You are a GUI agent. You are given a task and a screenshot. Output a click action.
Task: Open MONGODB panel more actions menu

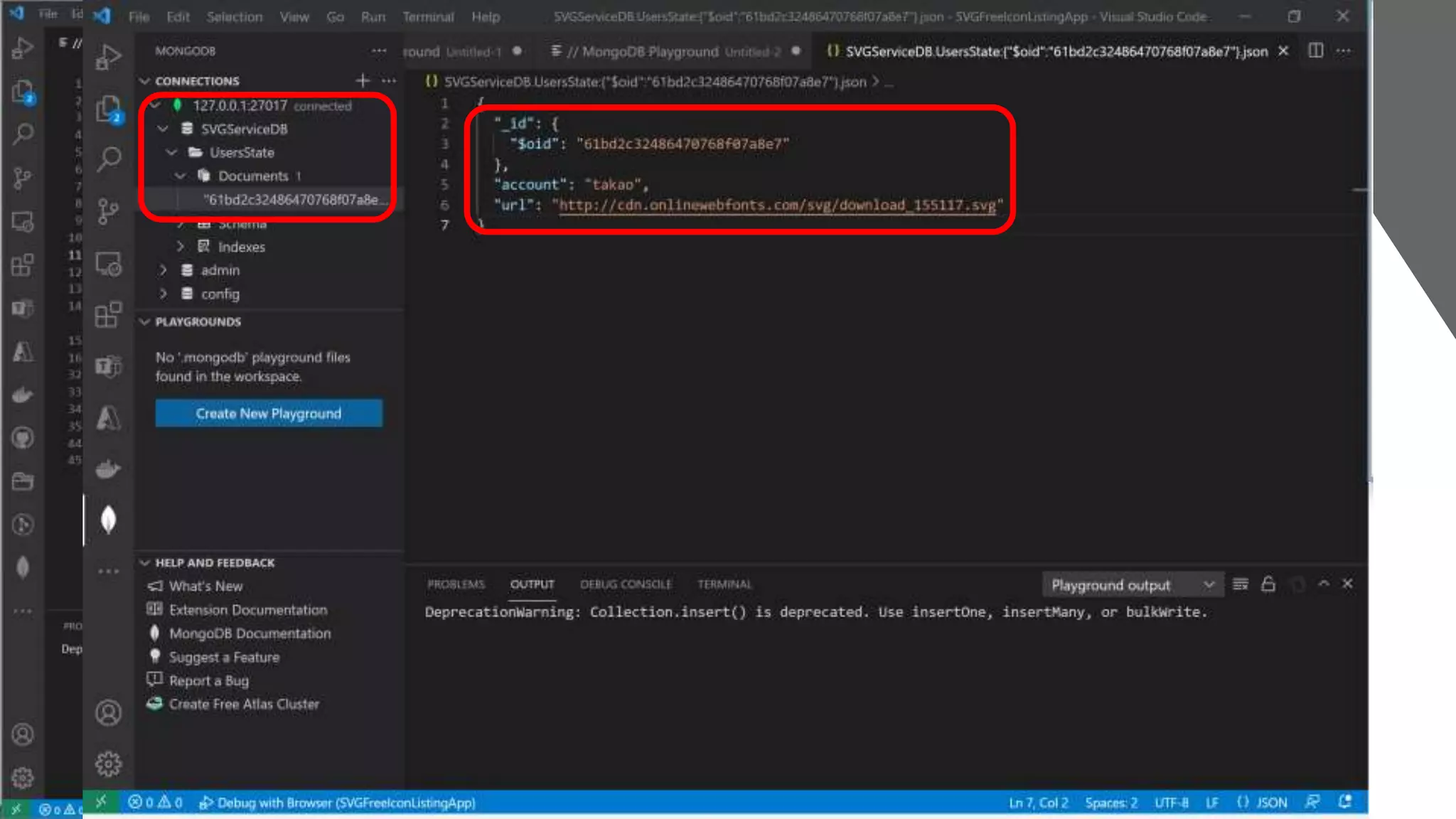pyautogui.click(x=379, y=51)
